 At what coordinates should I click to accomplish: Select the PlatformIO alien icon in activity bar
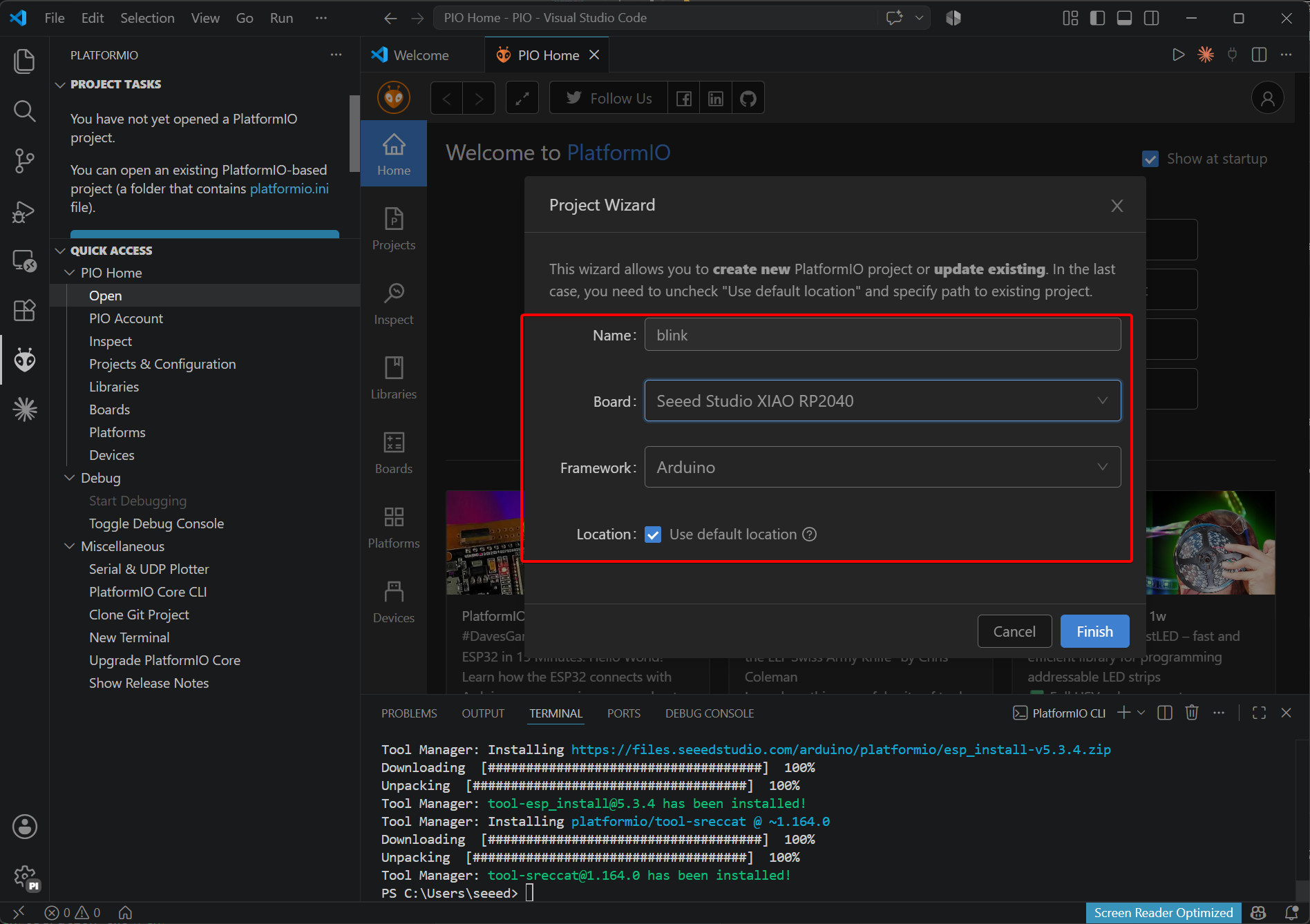point(24,360)
